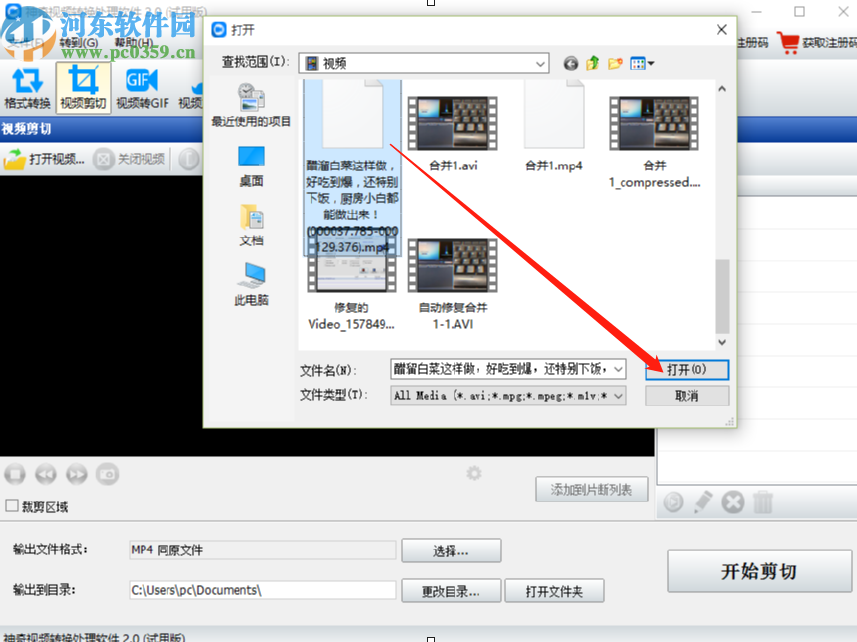The image size is (857, 642).
Task: Click the 开始剪切 start cutting button
Action: (759, 572)
